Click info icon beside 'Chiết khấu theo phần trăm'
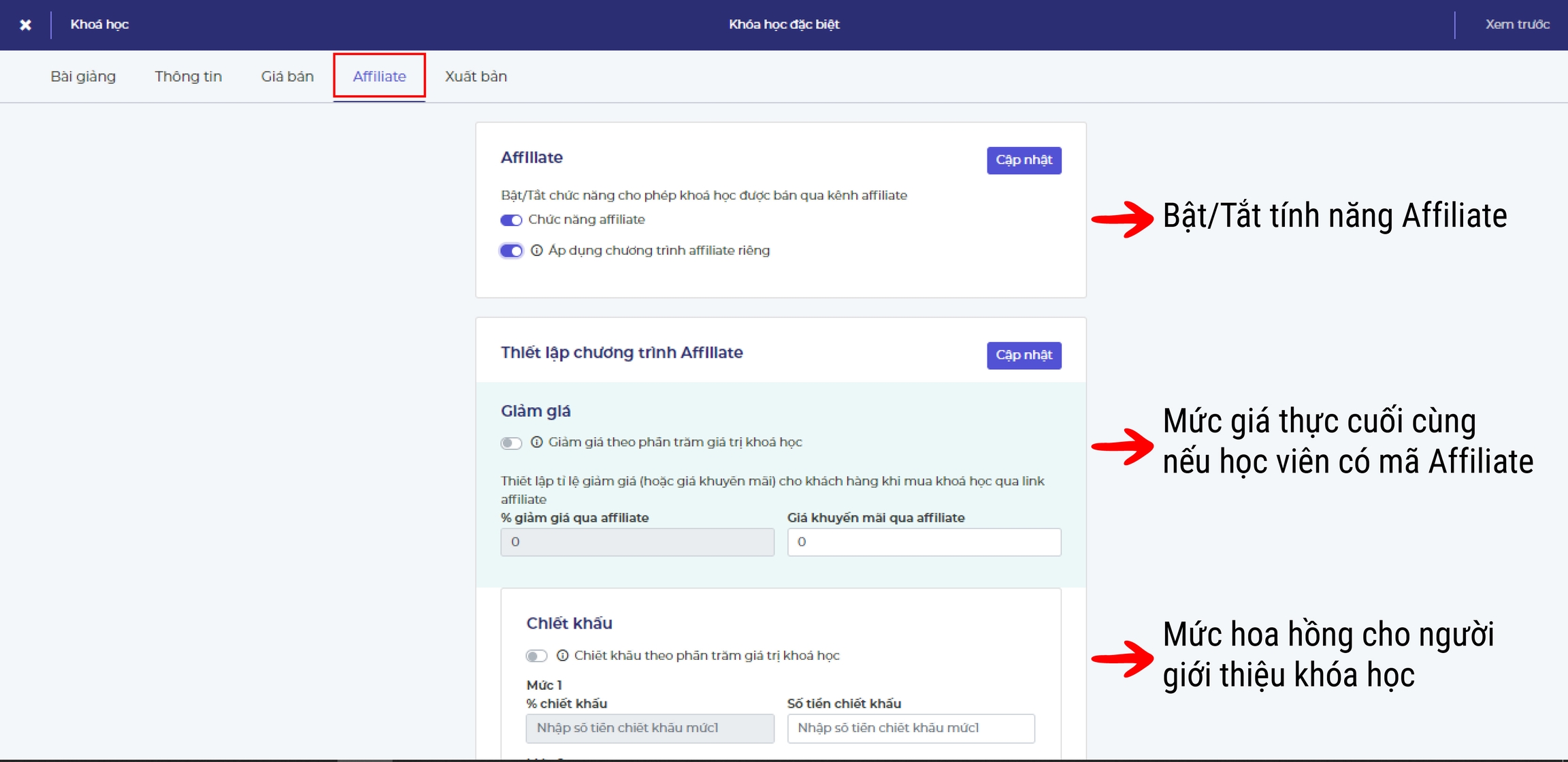 [x=562, y=656]
